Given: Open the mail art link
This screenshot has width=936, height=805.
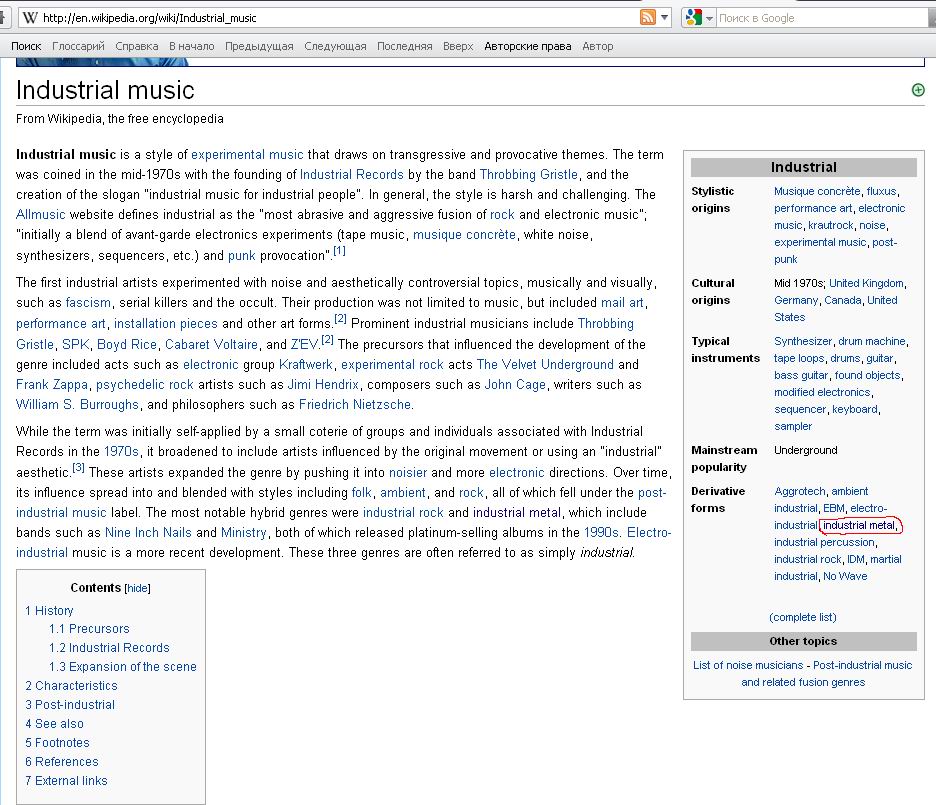Looking at the screenshot, I should point(623,303).
